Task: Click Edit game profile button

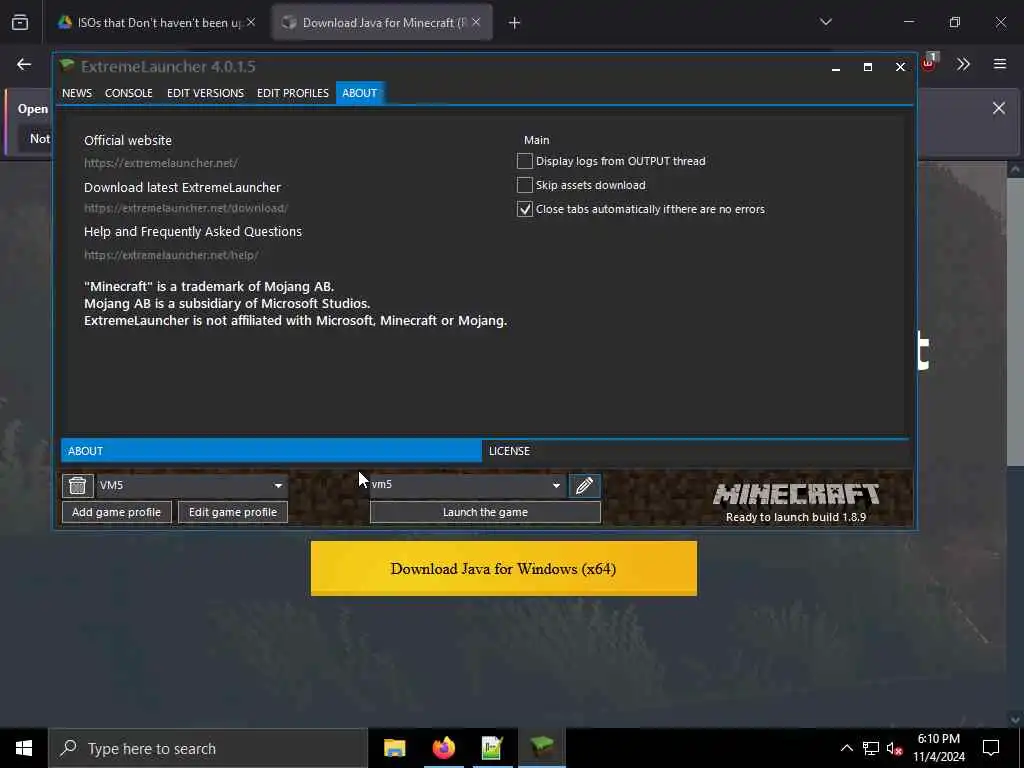Action: (232, 512)
